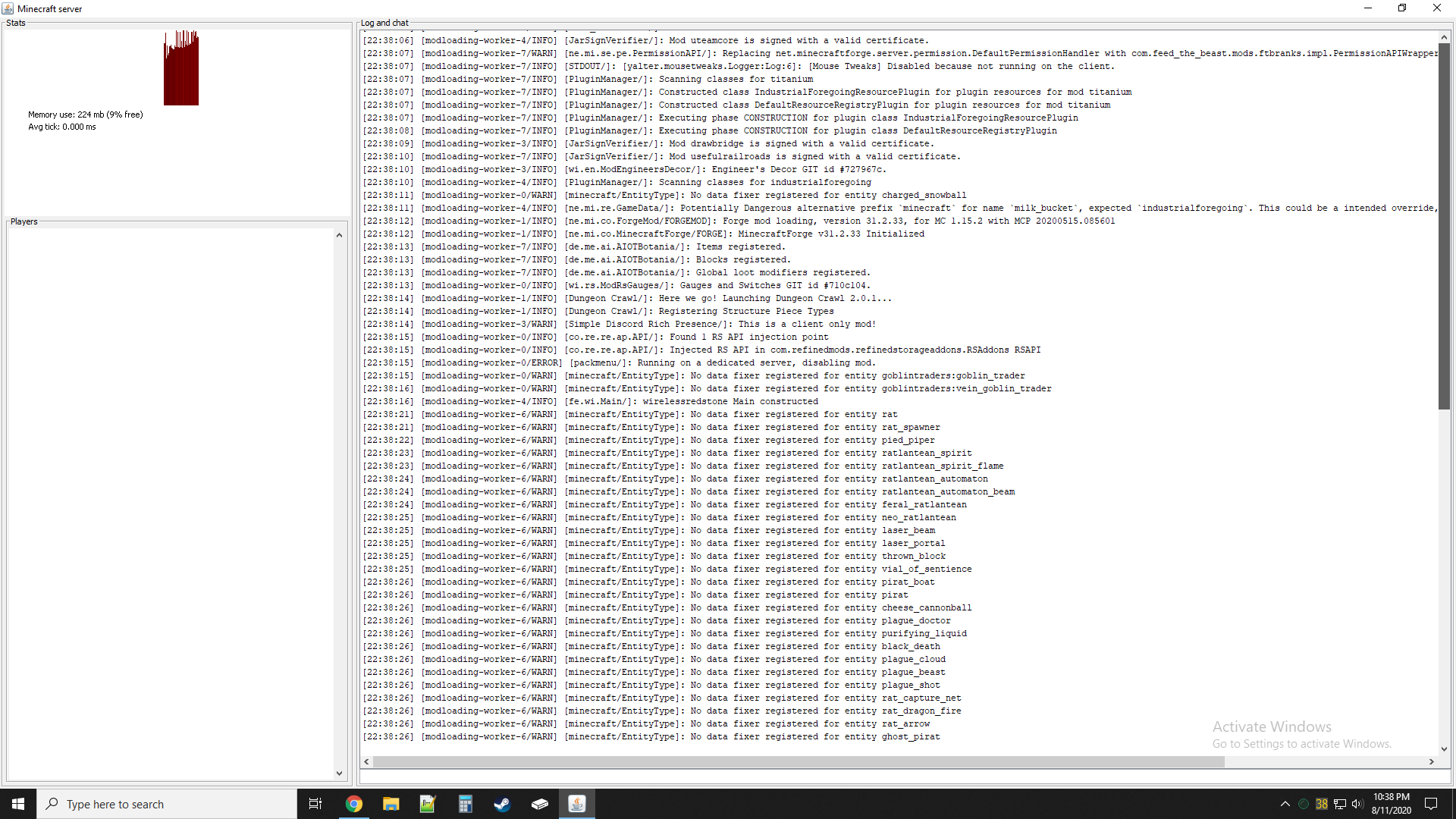This screenshot has height=819, width=1456.
Task: Click the log scroll-right arrow
Action: coord(1432,761)
